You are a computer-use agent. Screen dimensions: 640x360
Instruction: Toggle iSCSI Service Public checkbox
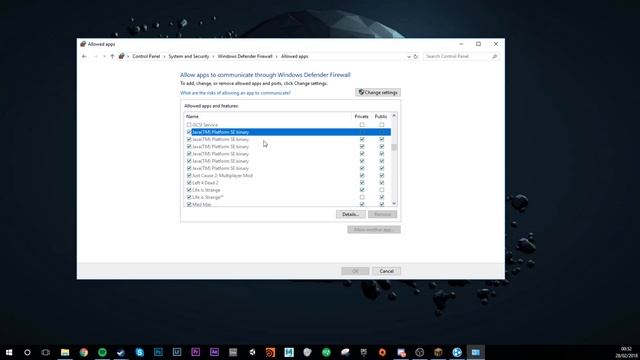pyautogui.click(x=382, y=125)
